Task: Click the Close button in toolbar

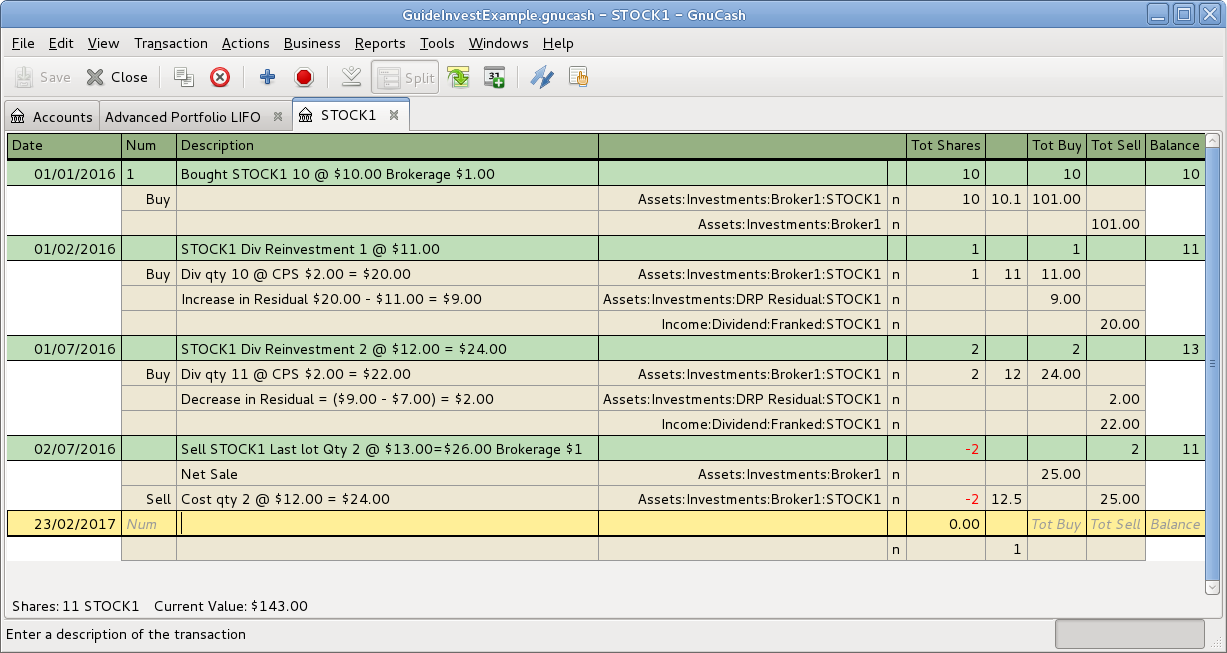Action: click(x=117, y=77)
